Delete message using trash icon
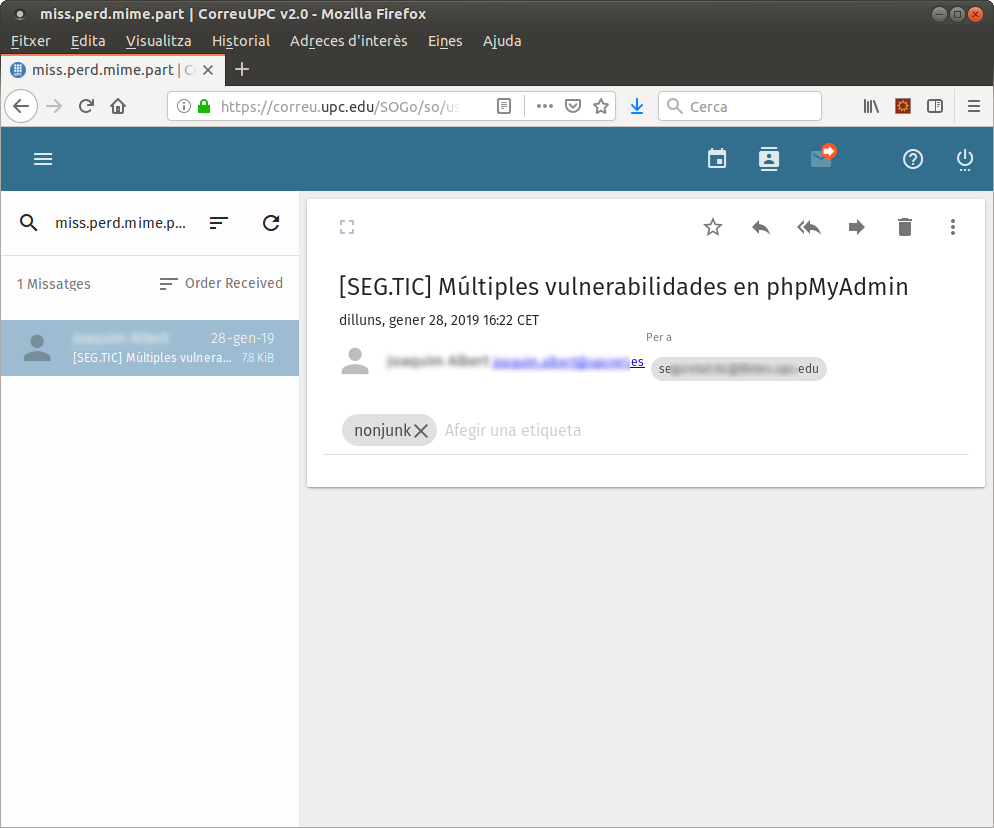The image size is (994, 828). (x=904, y=227)
